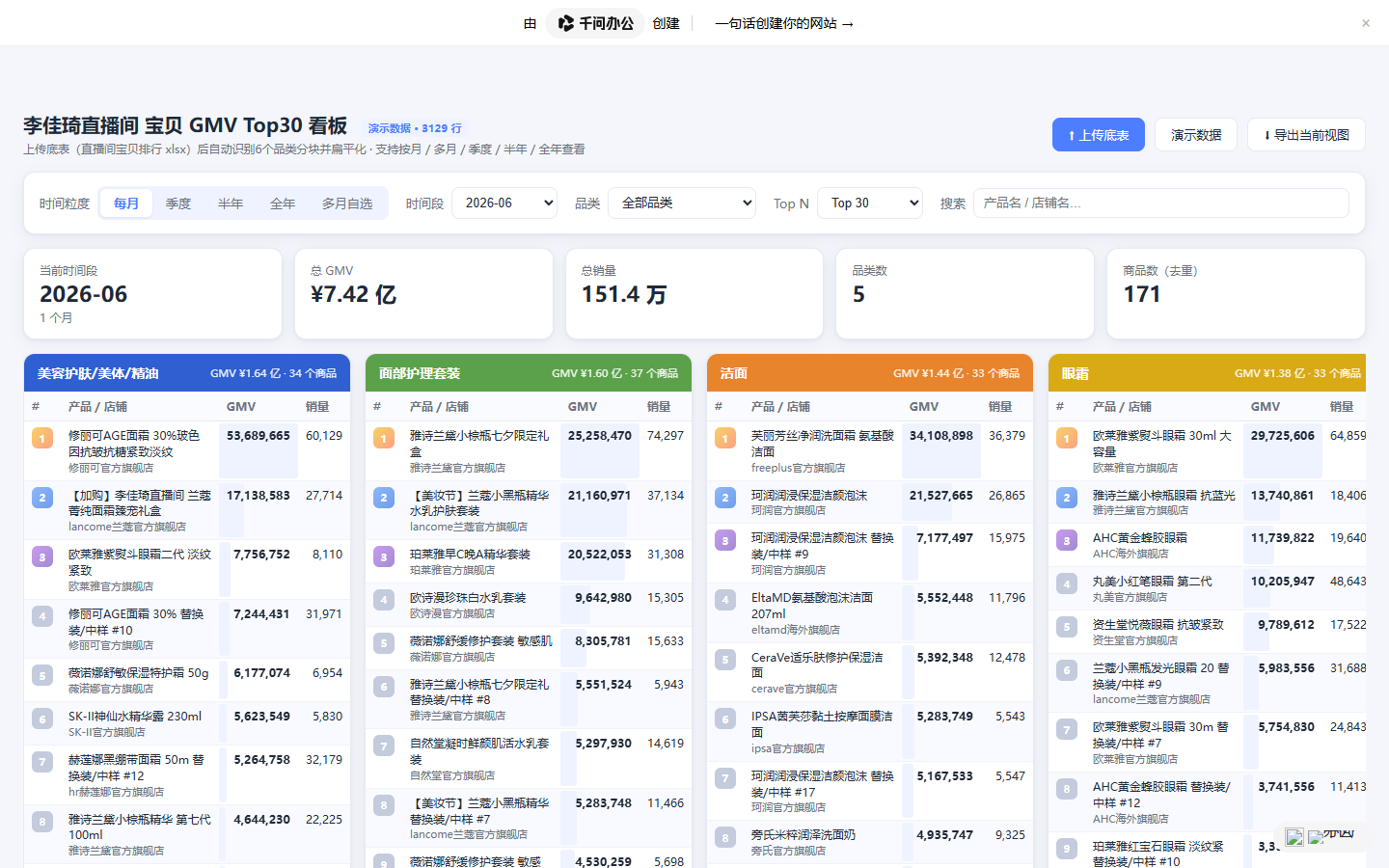This screenshot has height=868, width=1389.
Task: Click GMV value 29,725,606
Action: tap(1283, 436)
